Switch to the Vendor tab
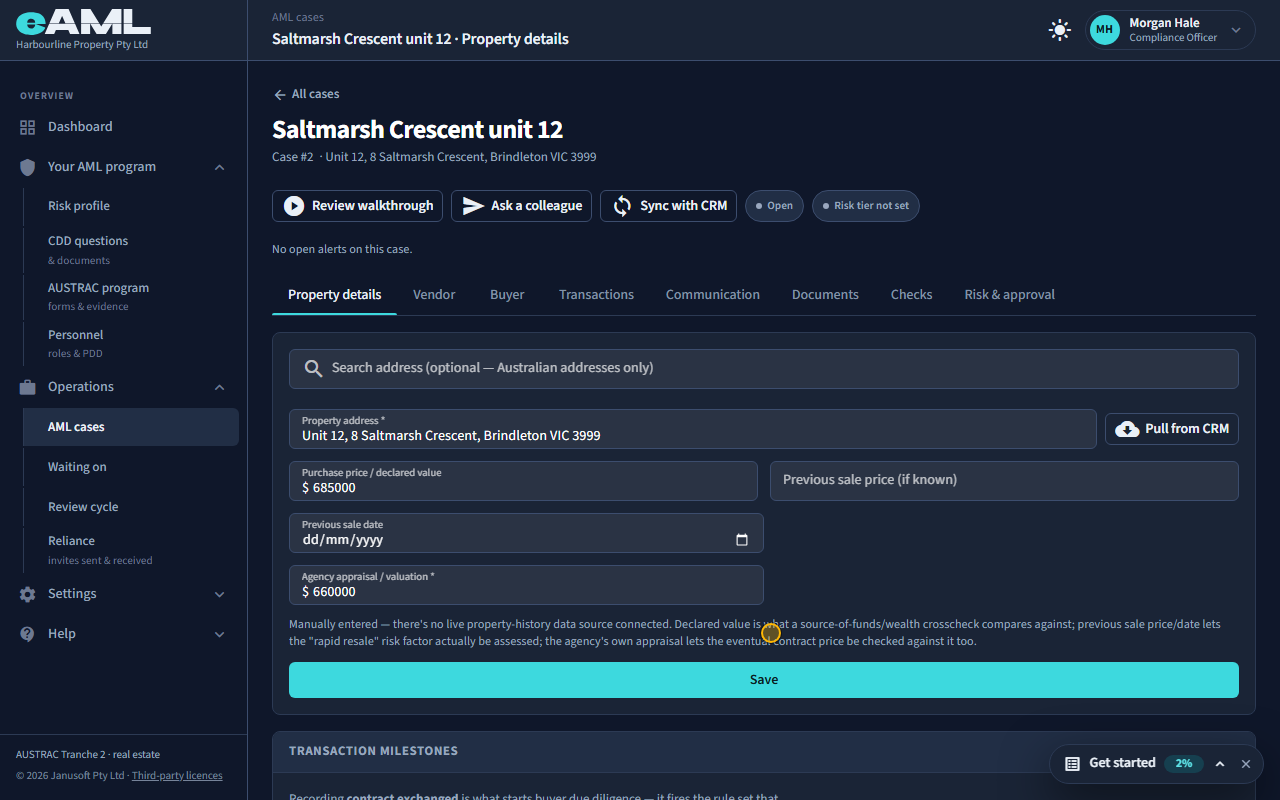Viewport: 1280px width, 800px height. click(434, 295)
